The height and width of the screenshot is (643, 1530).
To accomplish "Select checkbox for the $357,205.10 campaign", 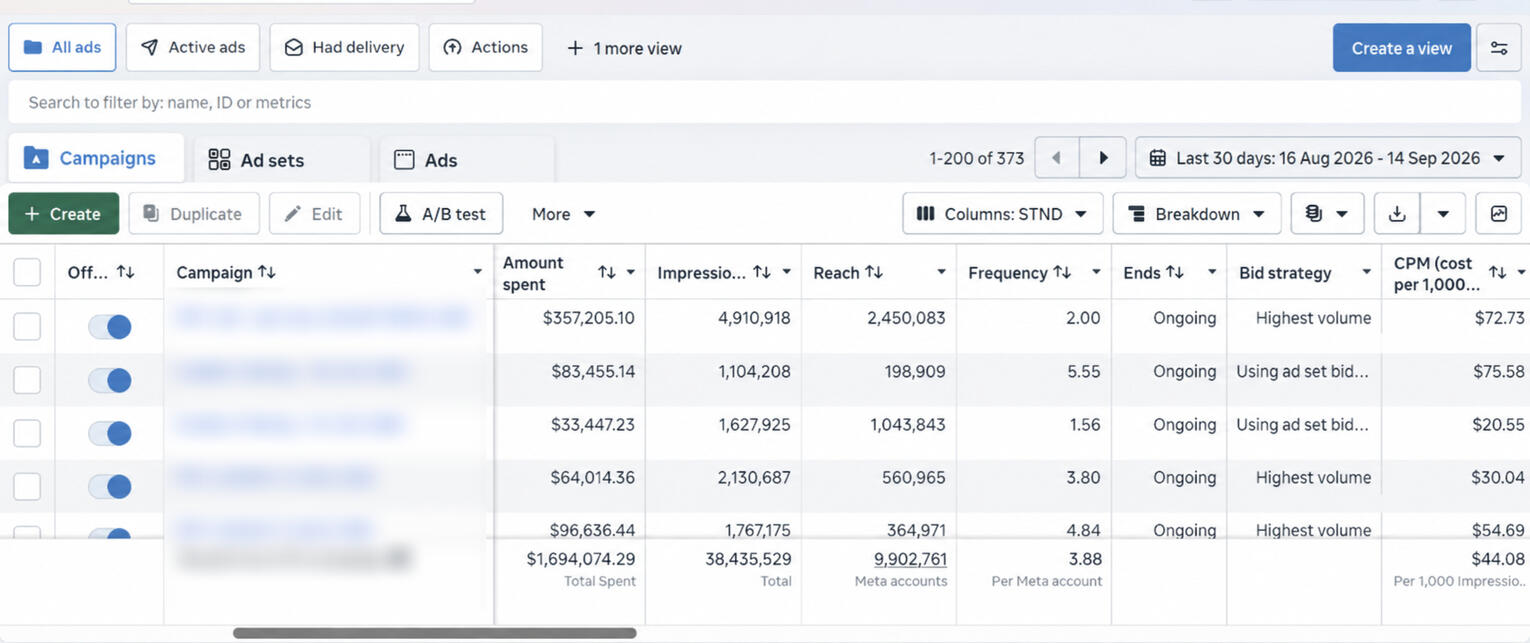I will point(27,326).
